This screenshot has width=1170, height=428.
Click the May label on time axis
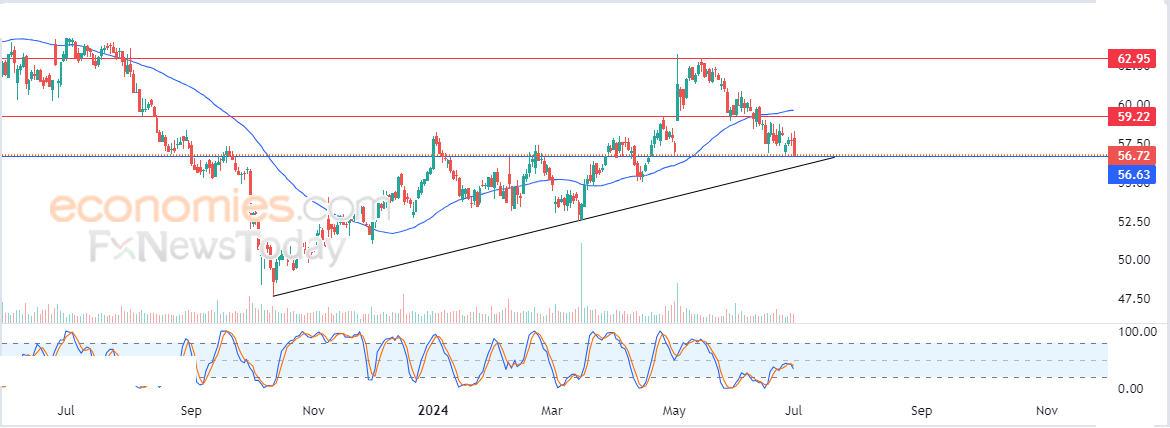(675, 411)
